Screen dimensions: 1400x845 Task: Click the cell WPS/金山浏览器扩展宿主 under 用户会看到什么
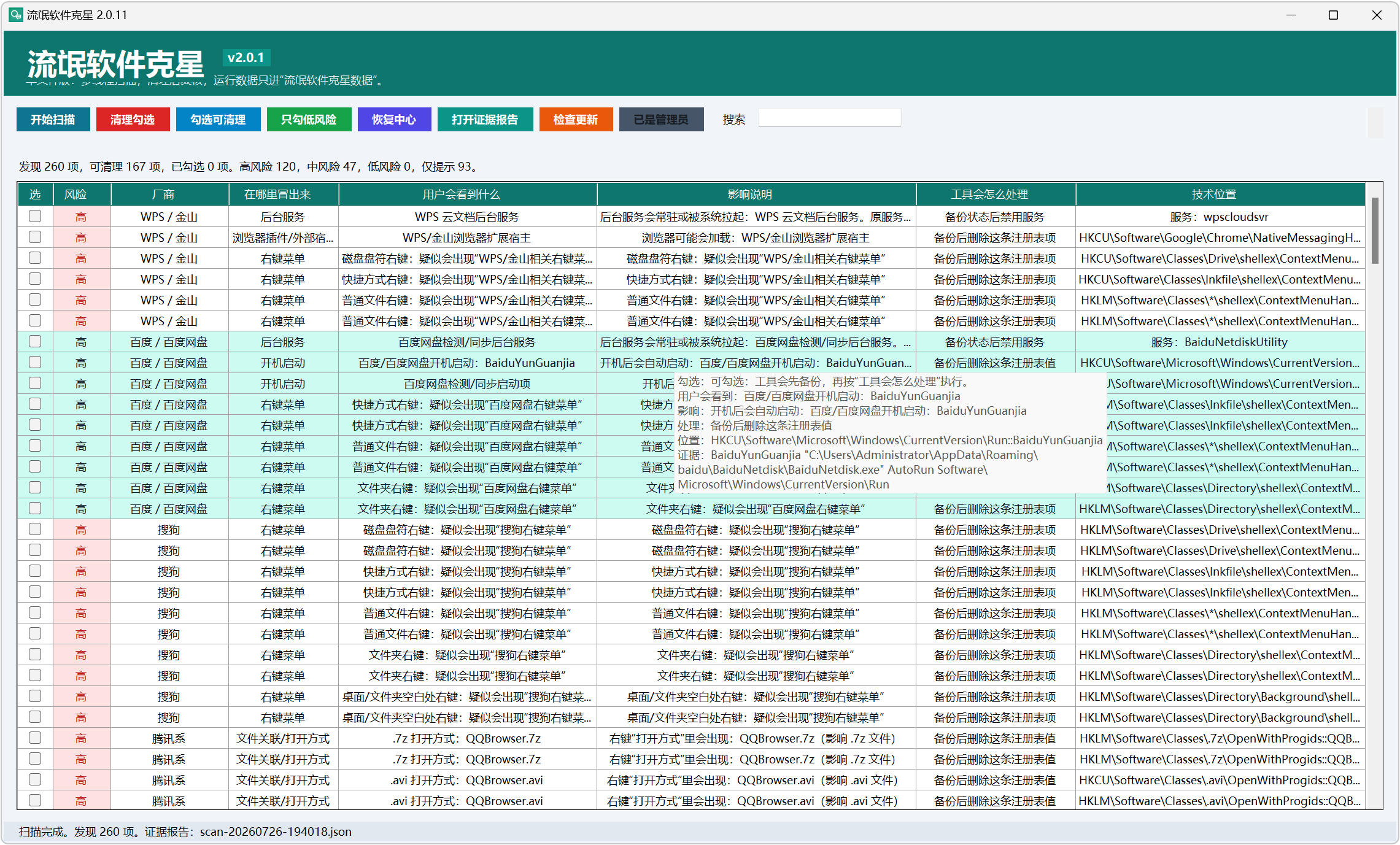coord(466,237)
